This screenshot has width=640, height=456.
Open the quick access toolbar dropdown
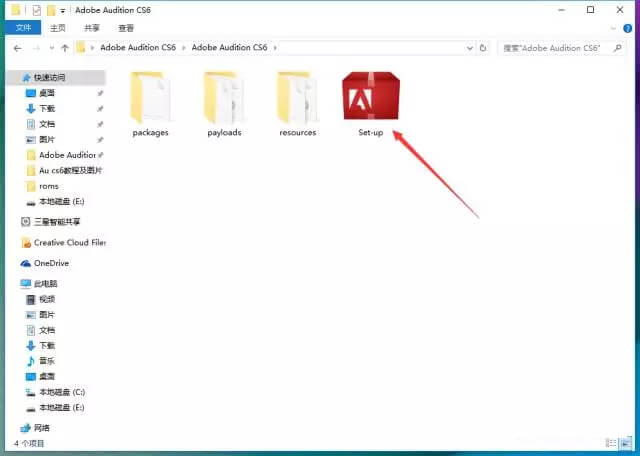[x=63, y=11]
